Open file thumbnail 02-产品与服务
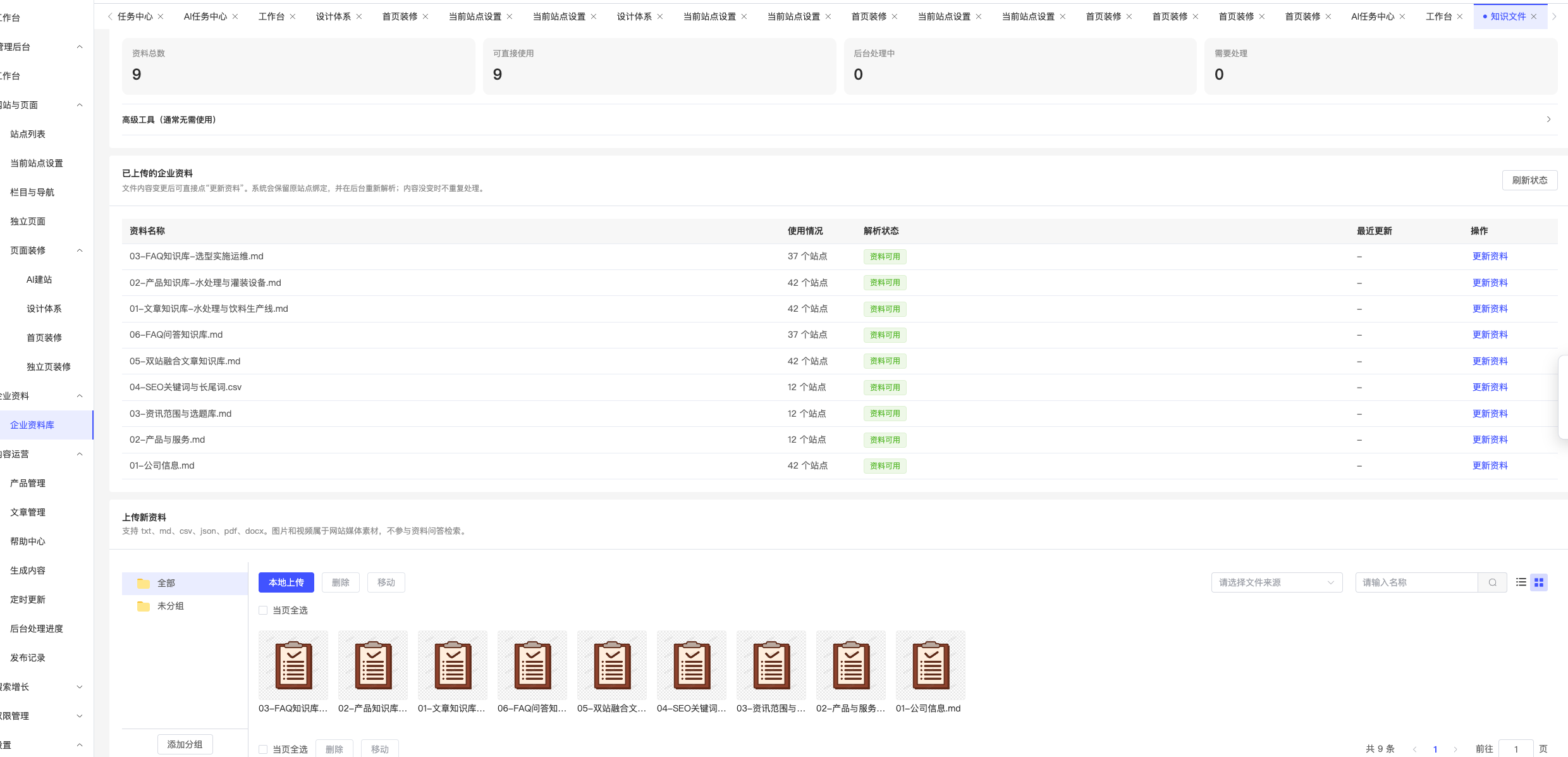Viewport: 1568px width, 757px height. point(851,665)
